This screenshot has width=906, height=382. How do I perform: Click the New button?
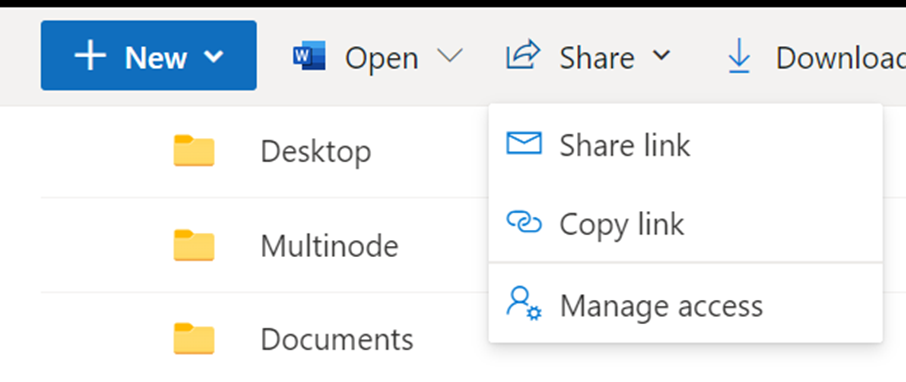148,55
